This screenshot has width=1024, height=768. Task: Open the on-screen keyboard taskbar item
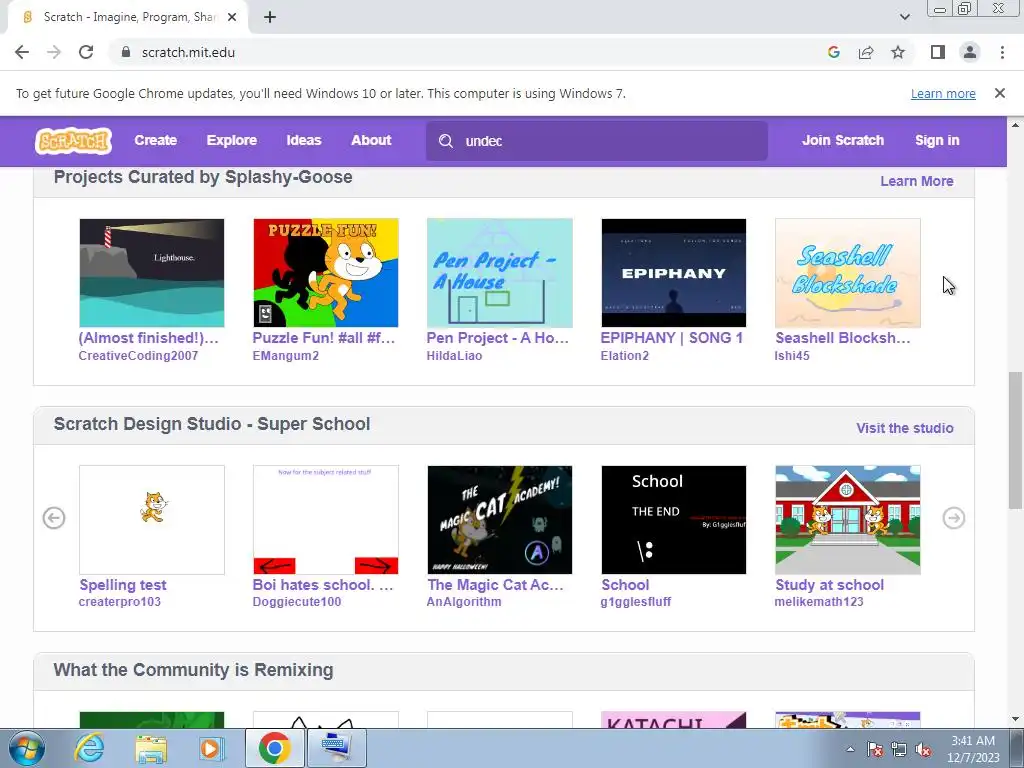(336, 748)
